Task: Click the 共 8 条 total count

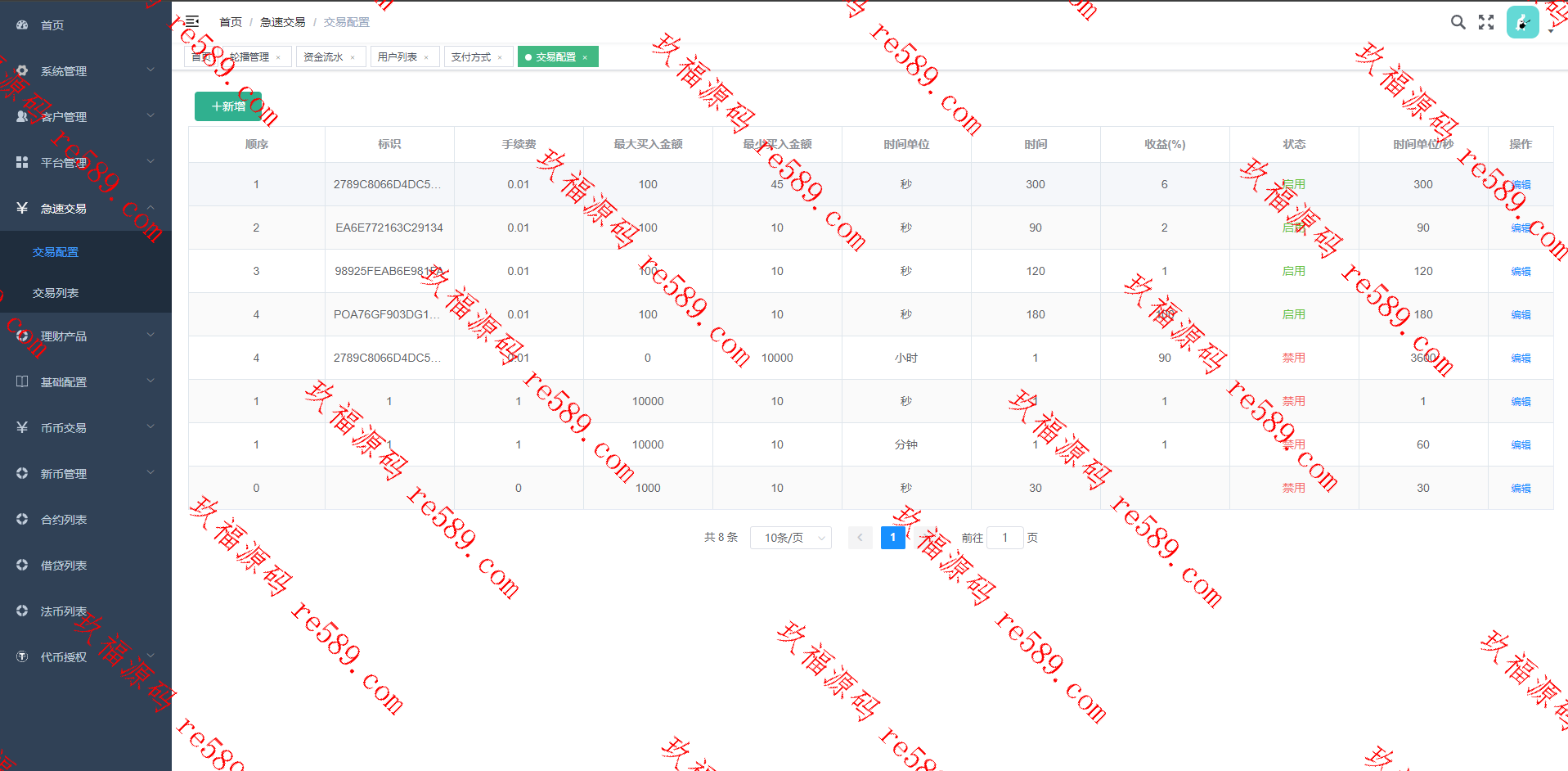Action: pos(721,537)
